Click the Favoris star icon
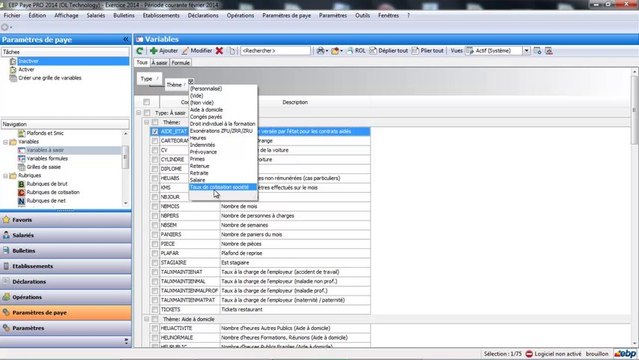 pyautogui.click(x=6, y=220)
